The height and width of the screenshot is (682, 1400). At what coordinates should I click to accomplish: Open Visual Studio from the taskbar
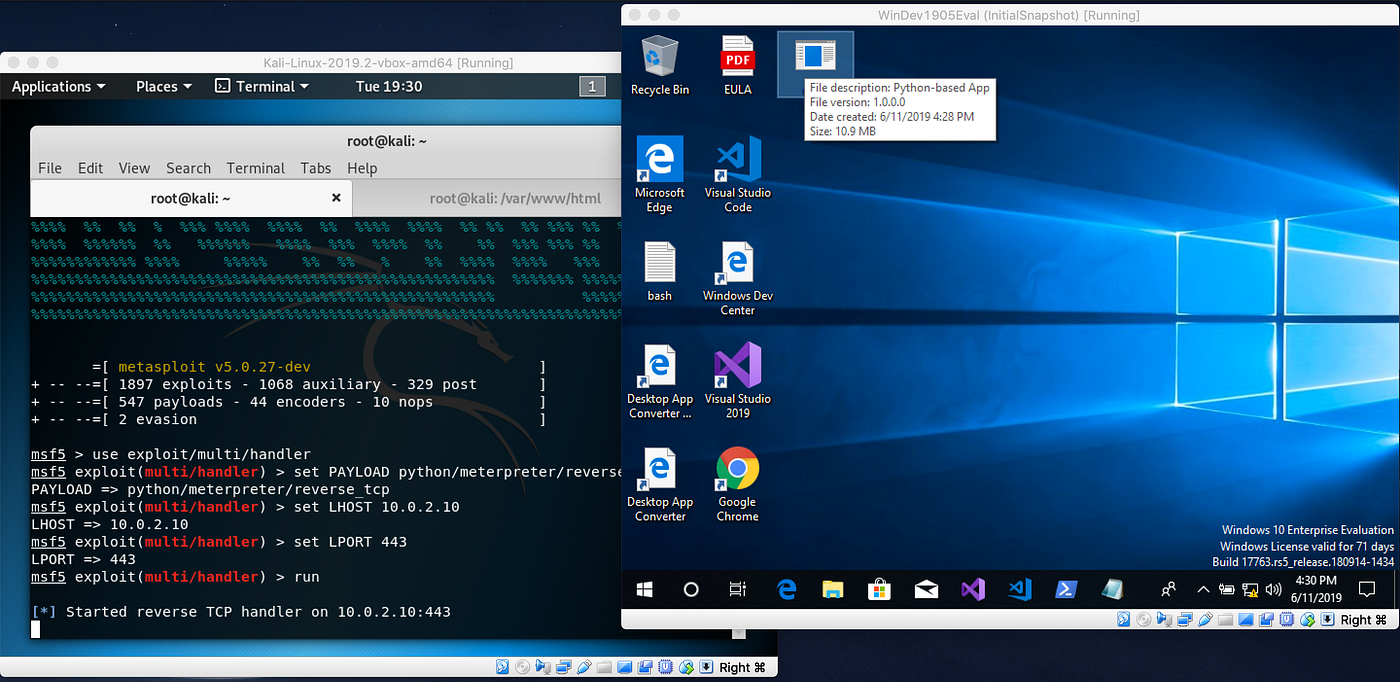973,590
